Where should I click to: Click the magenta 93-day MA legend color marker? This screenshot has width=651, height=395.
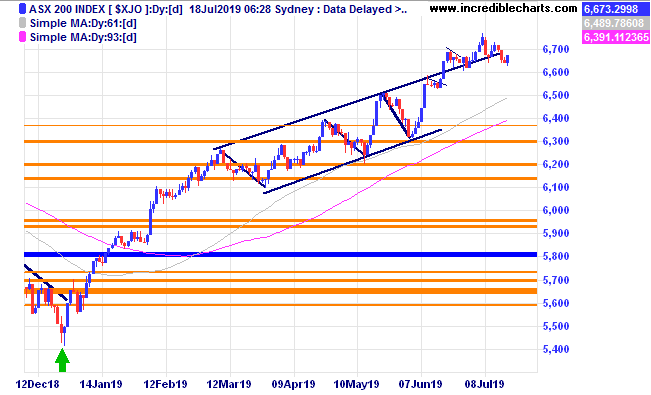tap(23, 37)
